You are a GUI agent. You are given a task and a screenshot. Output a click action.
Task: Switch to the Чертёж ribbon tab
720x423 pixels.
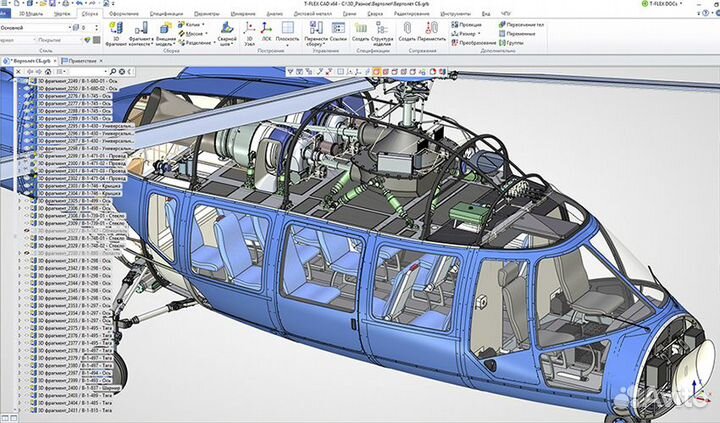(x=62, y=14)
